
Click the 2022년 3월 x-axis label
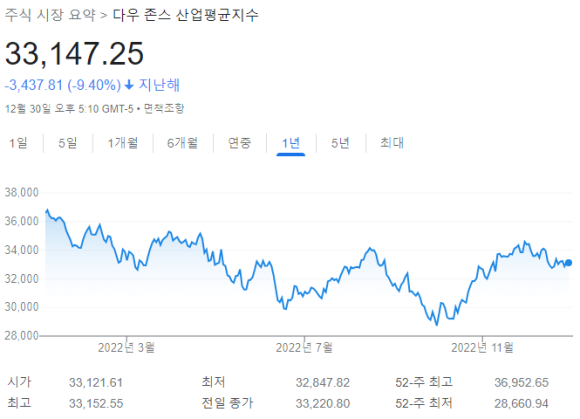[x=126, y=348]
